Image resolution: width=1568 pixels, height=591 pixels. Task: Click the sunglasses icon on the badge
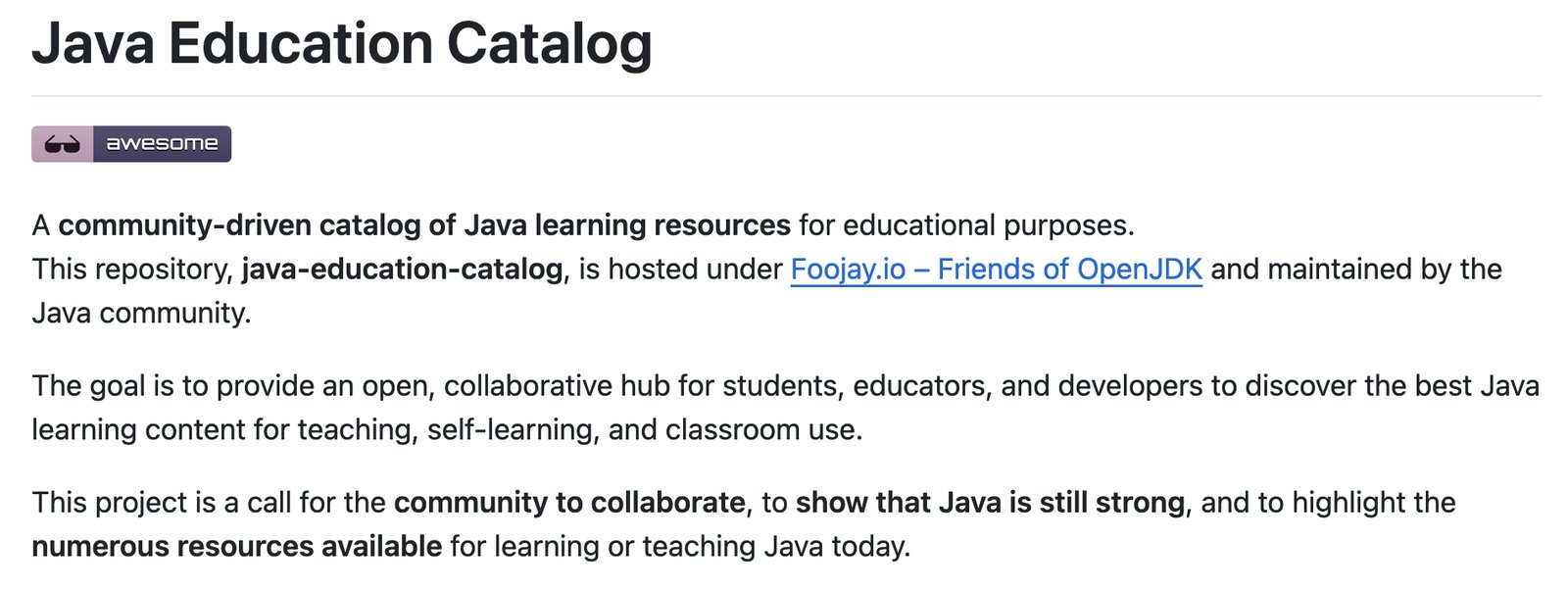(x=62, y=144)
